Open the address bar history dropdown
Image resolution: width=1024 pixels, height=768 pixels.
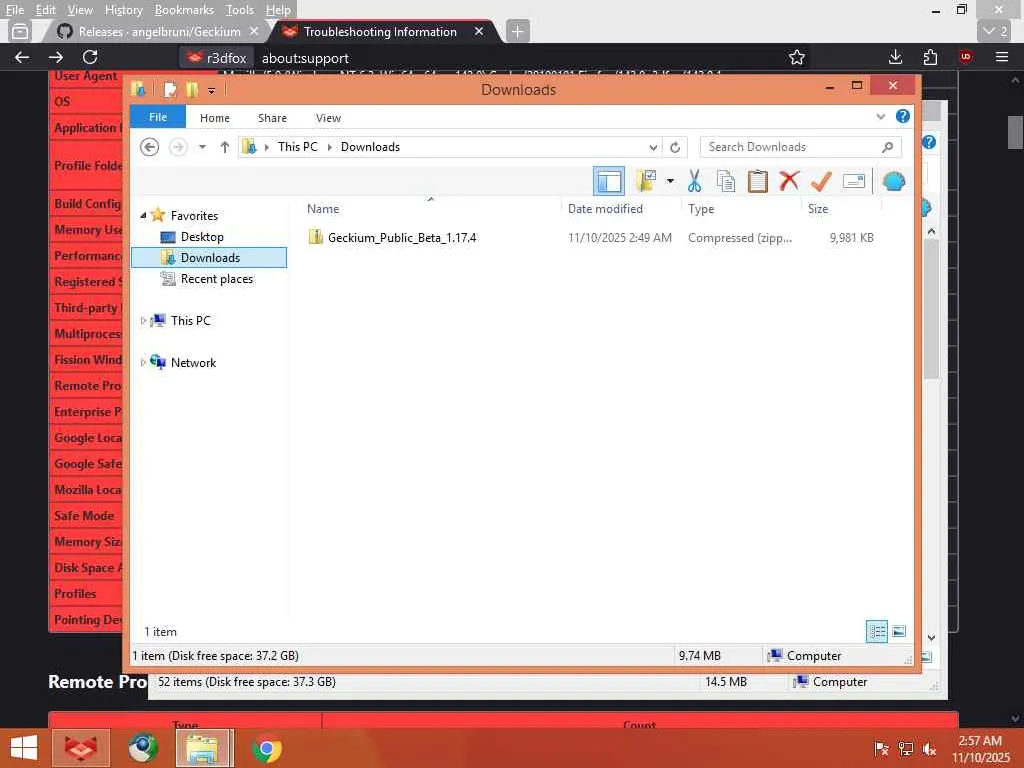click(x=652, y=148)
